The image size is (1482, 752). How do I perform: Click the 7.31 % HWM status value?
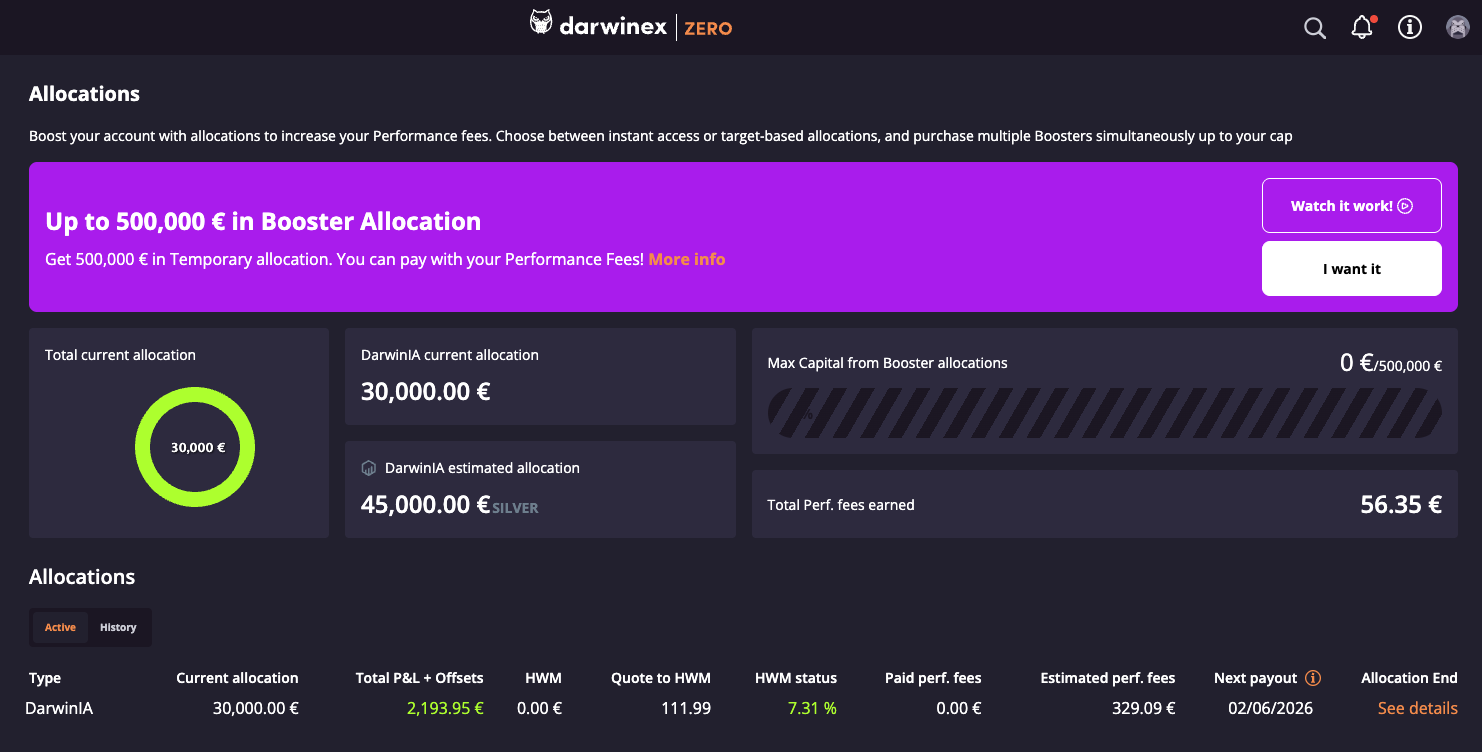tap(811, 708)
